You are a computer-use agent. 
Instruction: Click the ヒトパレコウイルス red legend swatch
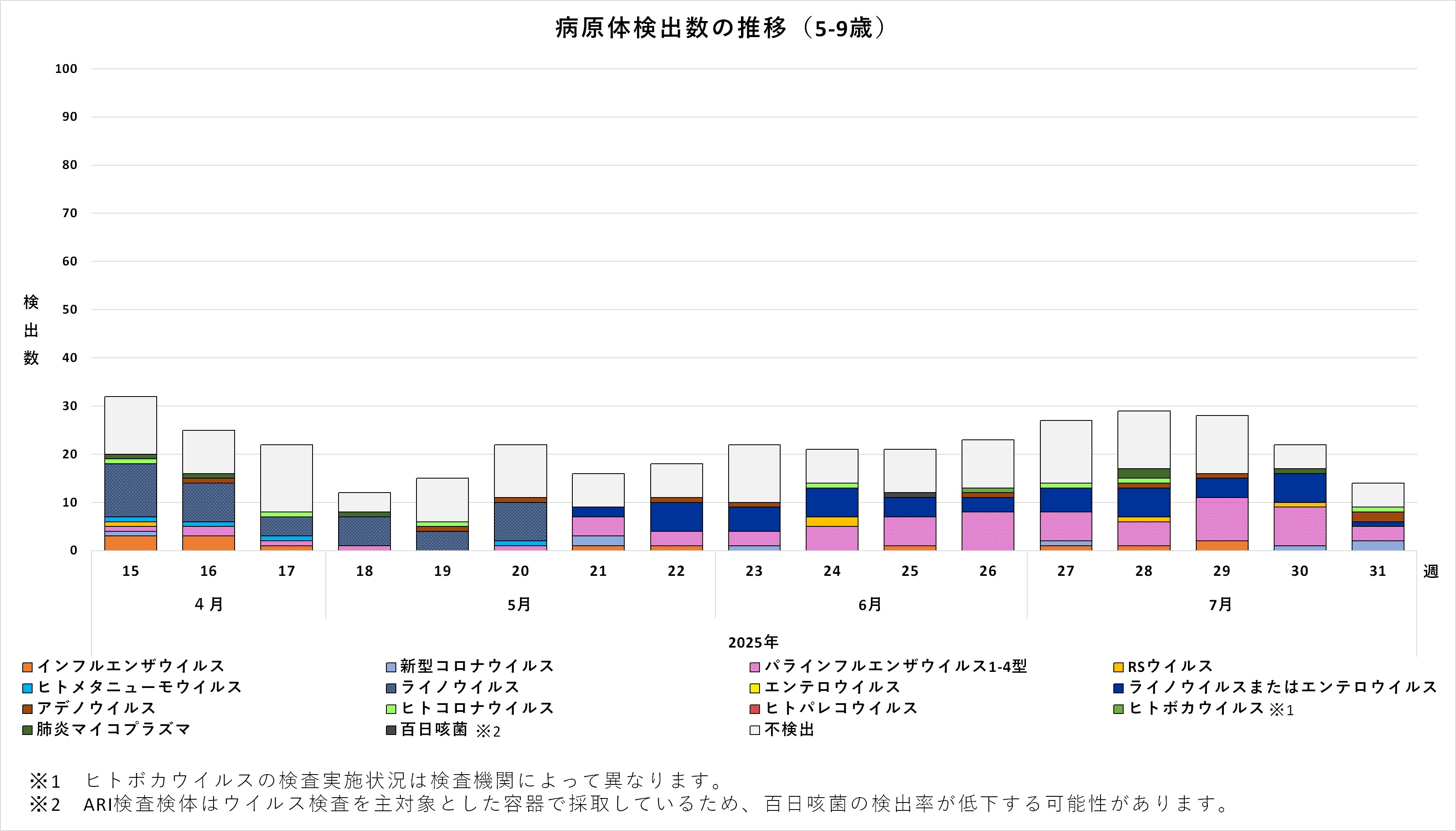click(755, 709)
